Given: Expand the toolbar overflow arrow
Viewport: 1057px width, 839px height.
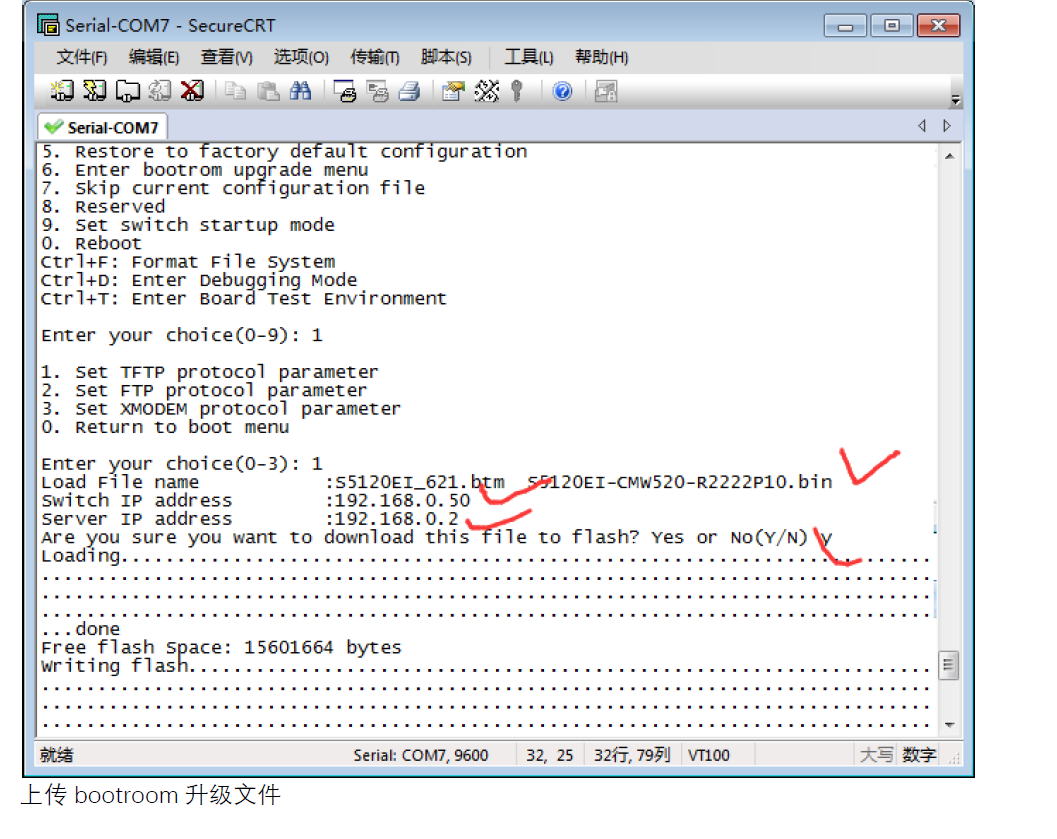Looking at the screenshot, I should [955, 100].
